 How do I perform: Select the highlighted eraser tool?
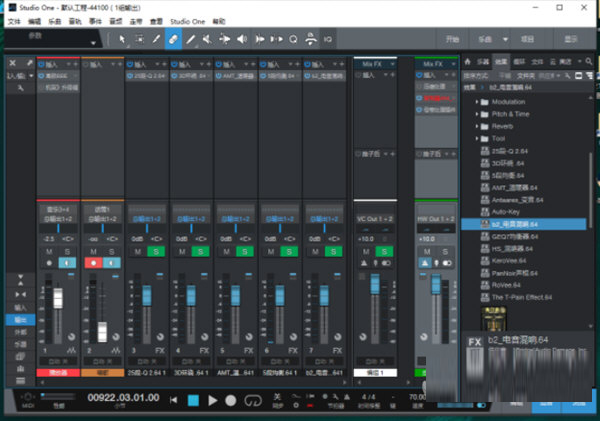(172, 40)
